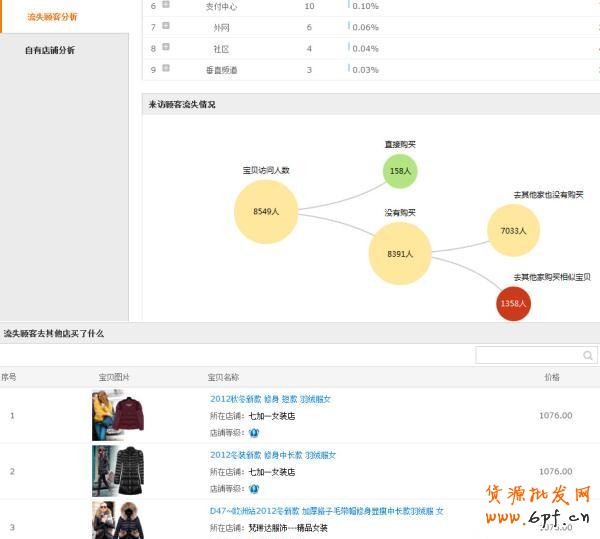Image resolution: width=600 pixels, height=539 pixels.
Task: Click third product's fur-collar coat thumbnail
Action: [x=118, y=520]
